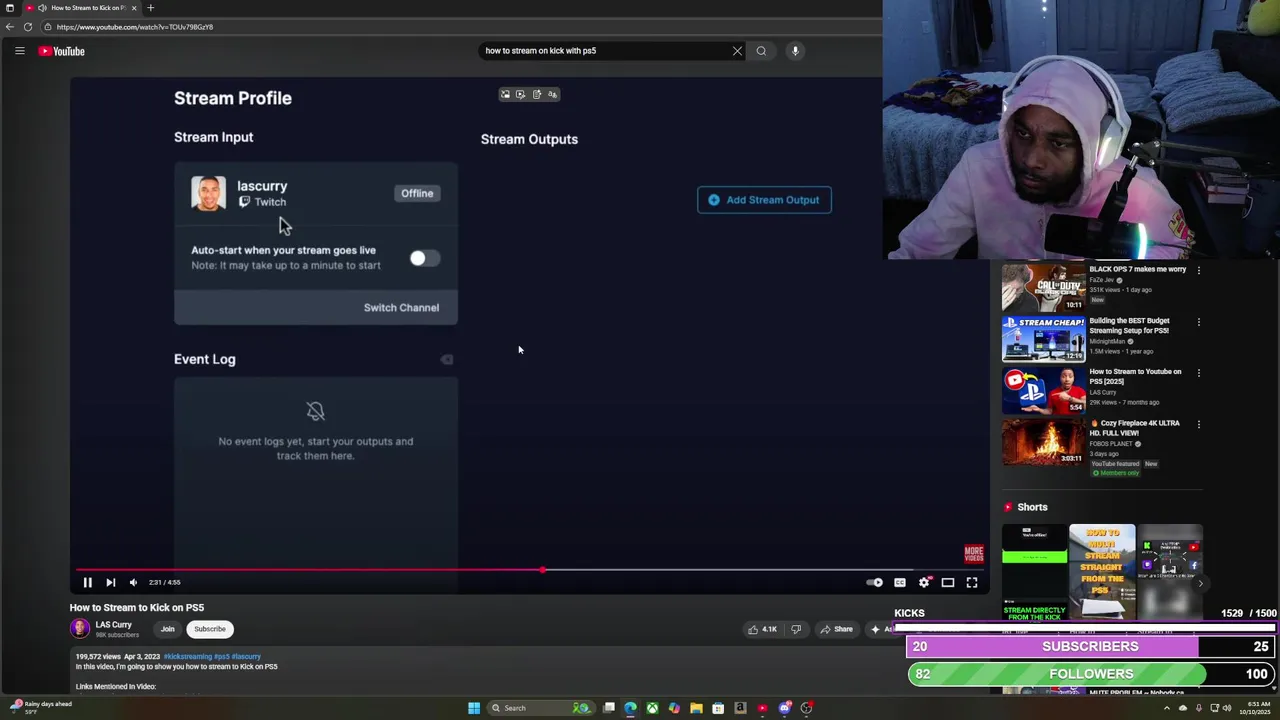Go back with the browser back arrow
The width and height of the screenshot is (1280, 720).
click(x=10, y=27)
